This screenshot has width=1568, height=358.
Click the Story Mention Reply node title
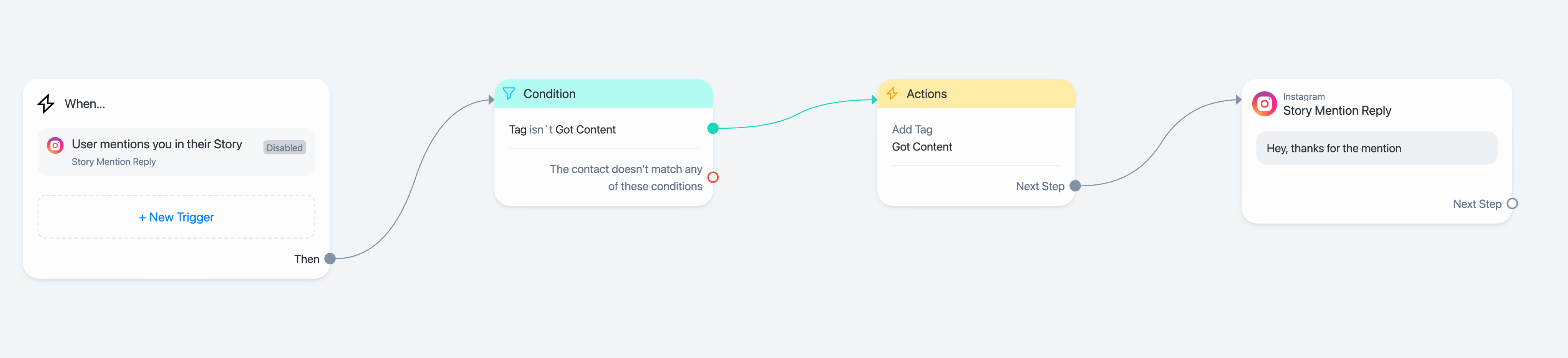click(1337, 111)
